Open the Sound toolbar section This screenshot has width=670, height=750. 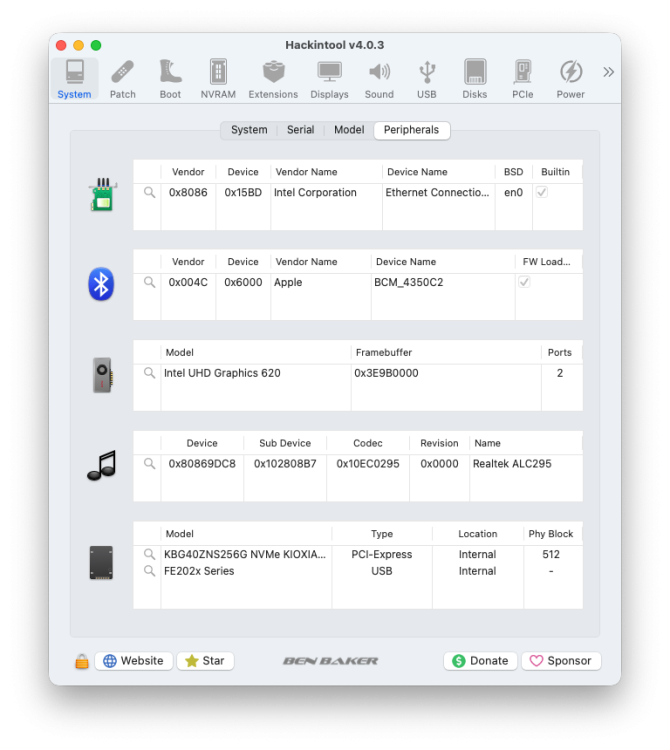pos(379,79)
